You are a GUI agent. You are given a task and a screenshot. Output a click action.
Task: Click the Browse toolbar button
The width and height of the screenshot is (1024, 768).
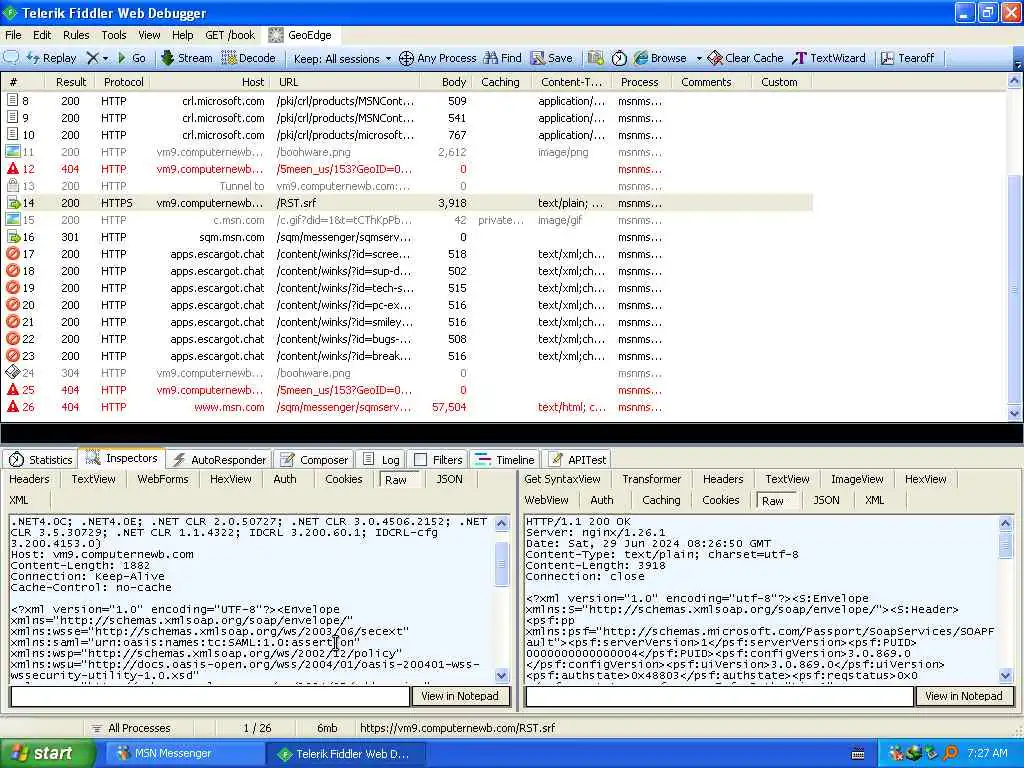point(661,58)
